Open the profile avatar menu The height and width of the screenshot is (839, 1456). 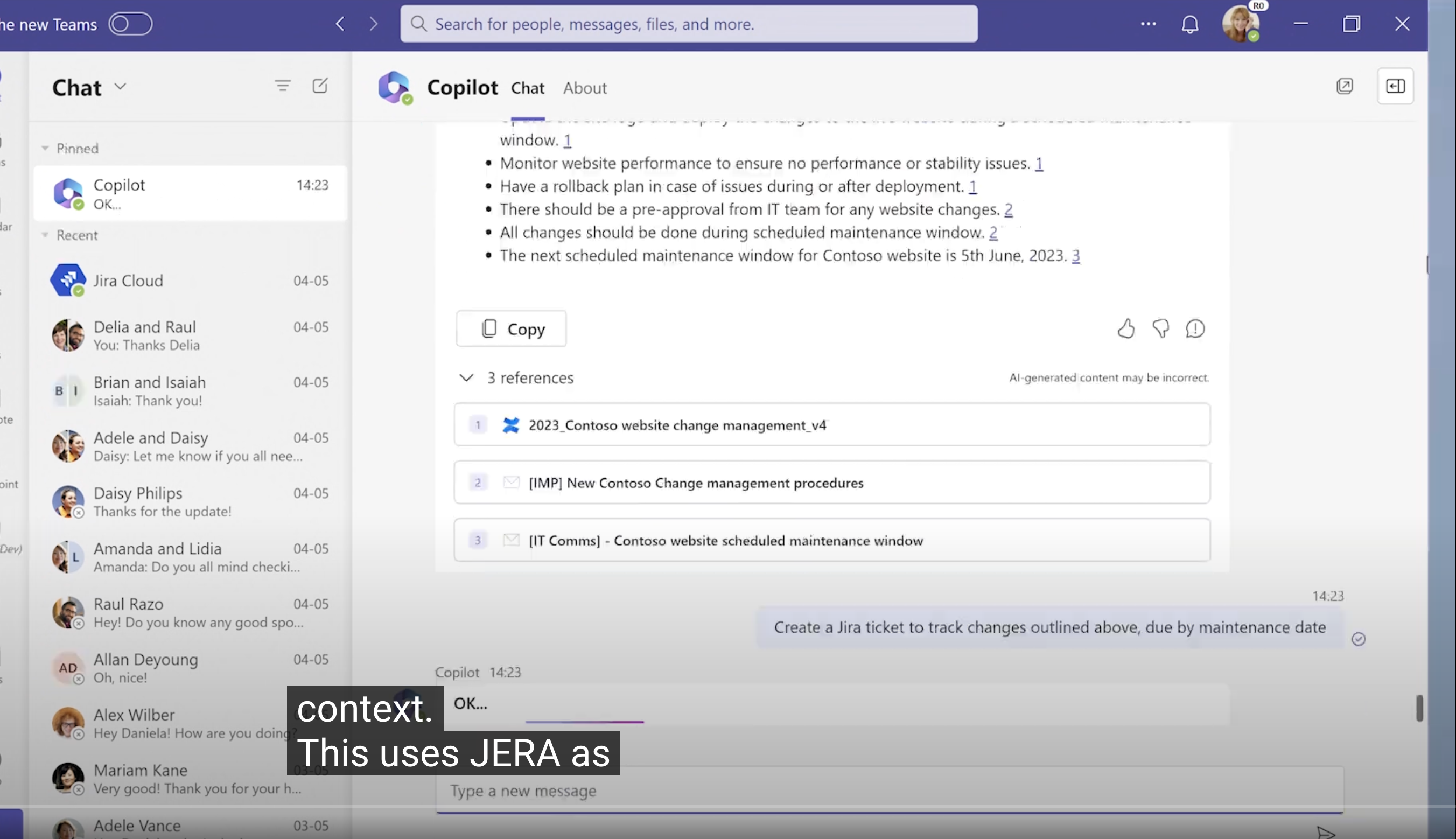(x=1241, y=24)
